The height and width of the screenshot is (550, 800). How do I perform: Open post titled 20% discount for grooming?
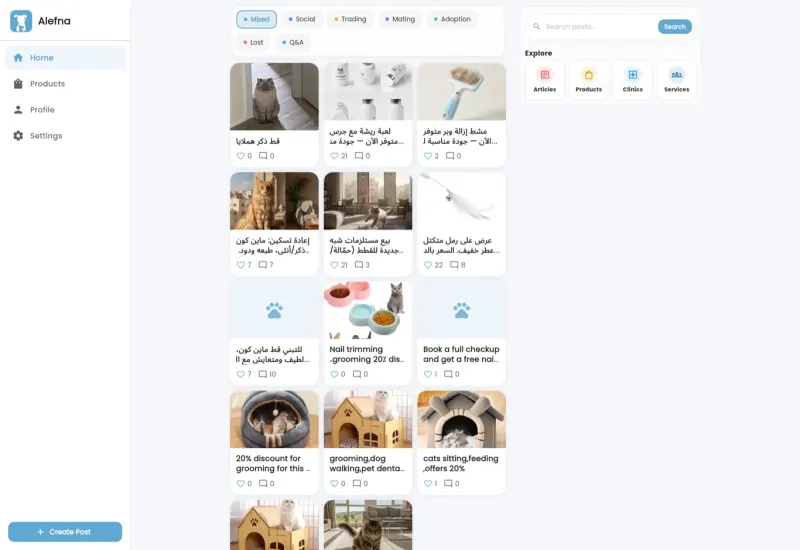point(273,463)
